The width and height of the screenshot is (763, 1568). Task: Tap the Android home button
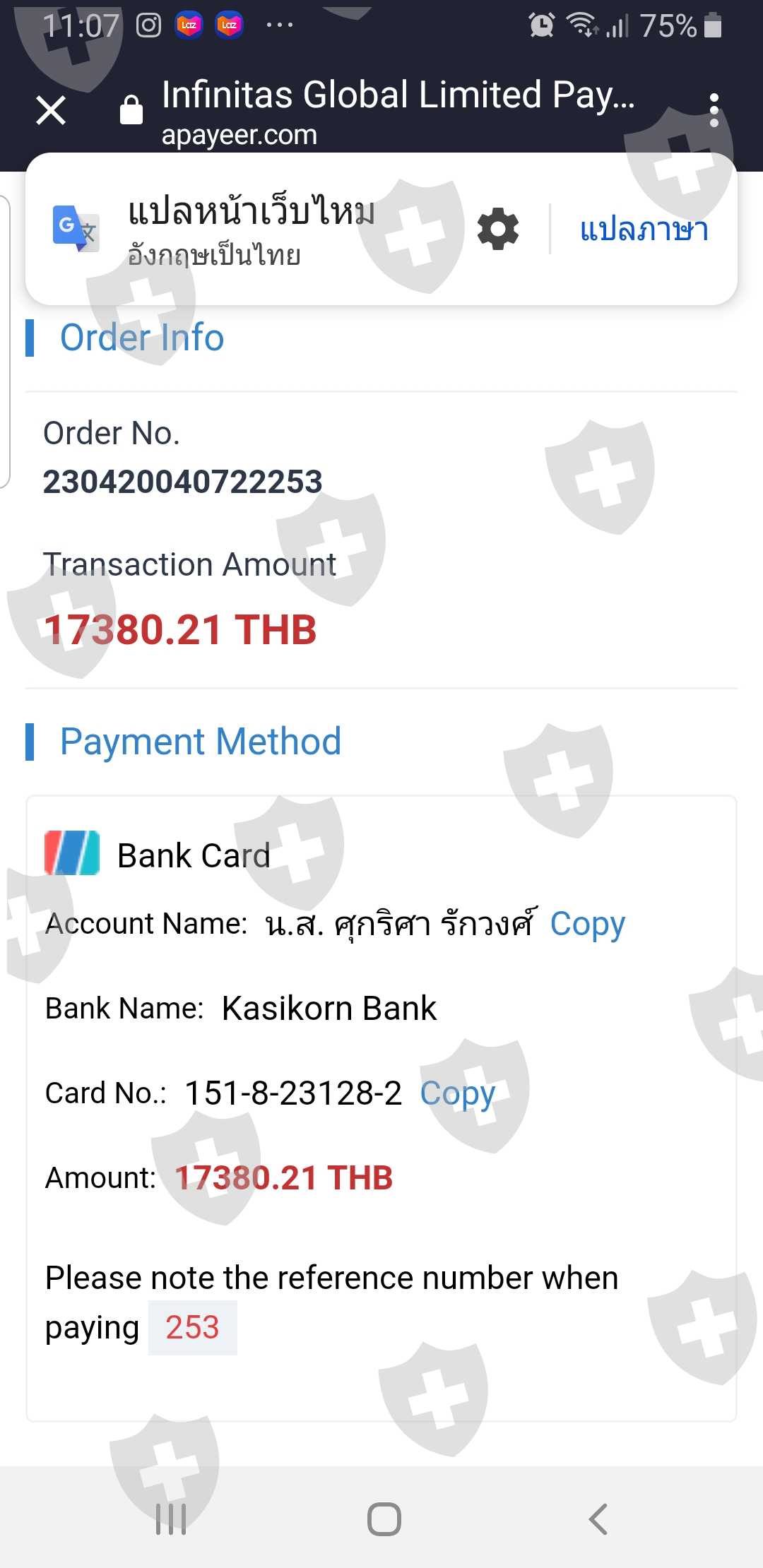pos(384,1519)
